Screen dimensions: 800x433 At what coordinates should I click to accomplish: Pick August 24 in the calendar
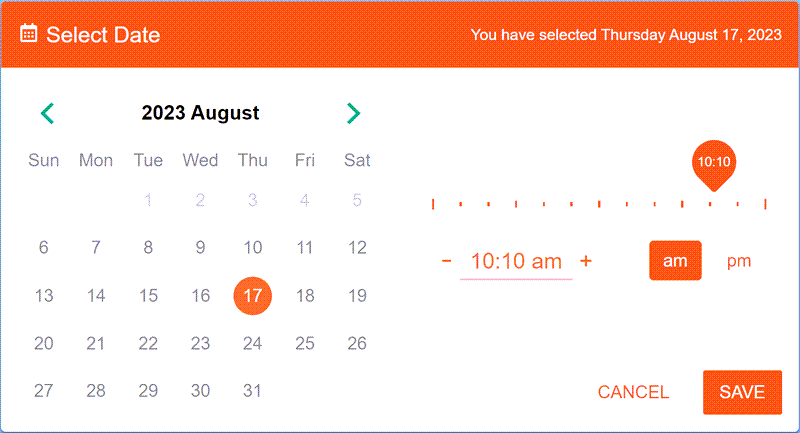point(253,343)
